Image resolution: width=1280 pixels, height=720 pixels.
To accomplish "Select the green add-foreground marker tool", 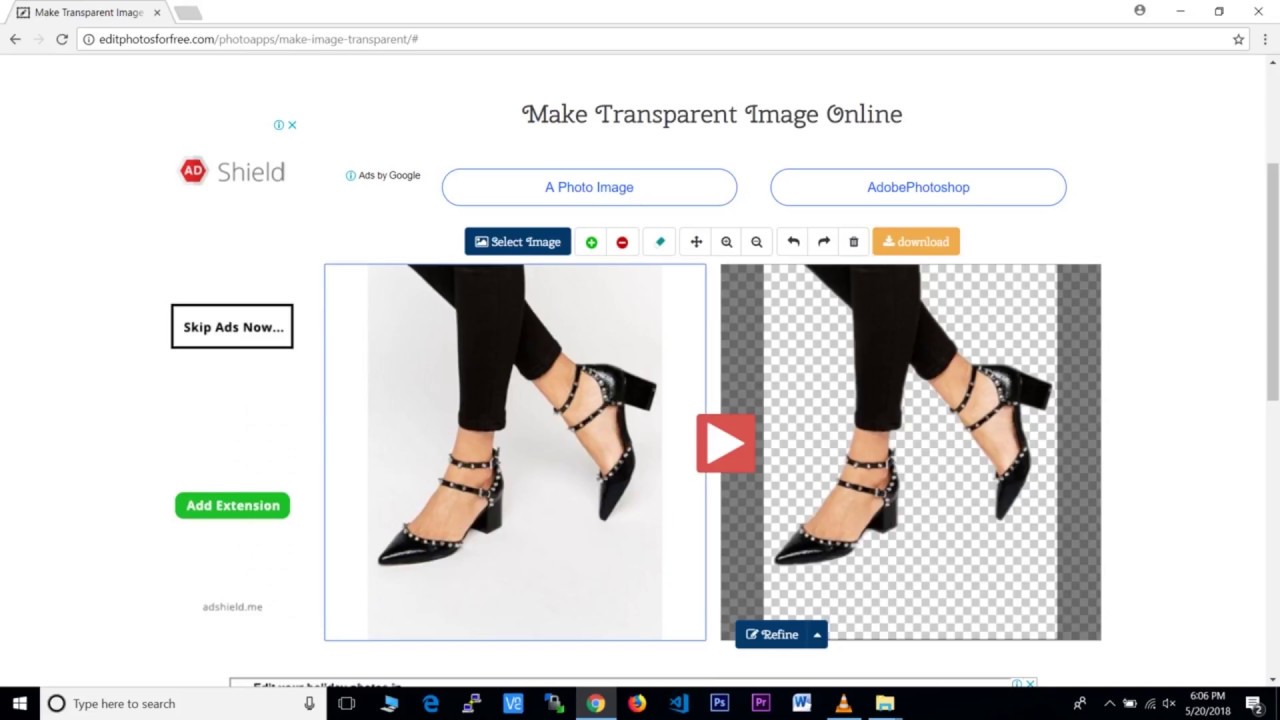I will click(x=591, y=242).
